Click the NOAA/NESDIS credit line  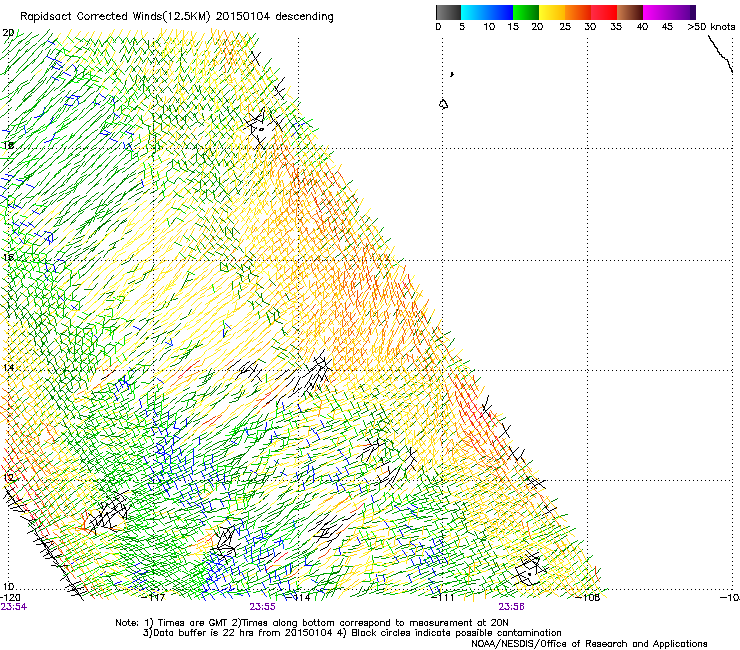coord(589,644)
